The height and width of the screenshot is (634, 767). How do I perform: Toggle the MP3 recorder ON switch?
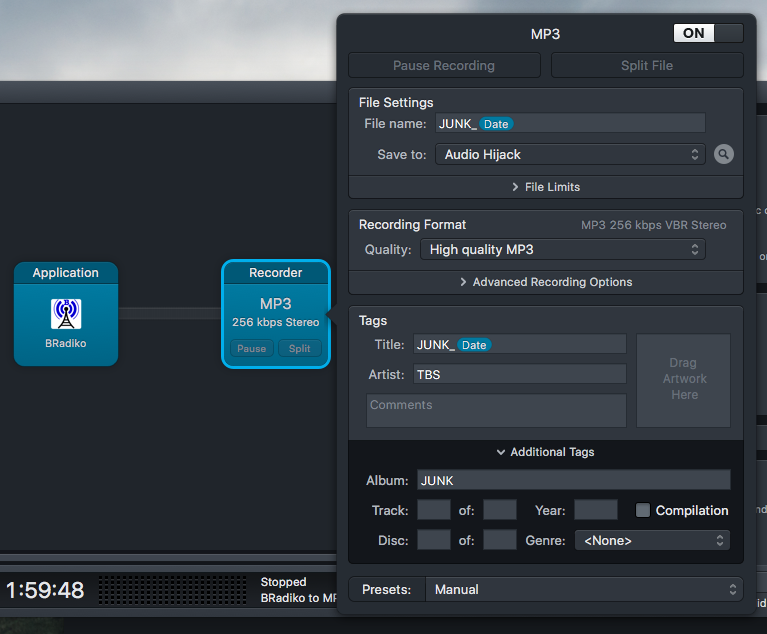(708, 33)
